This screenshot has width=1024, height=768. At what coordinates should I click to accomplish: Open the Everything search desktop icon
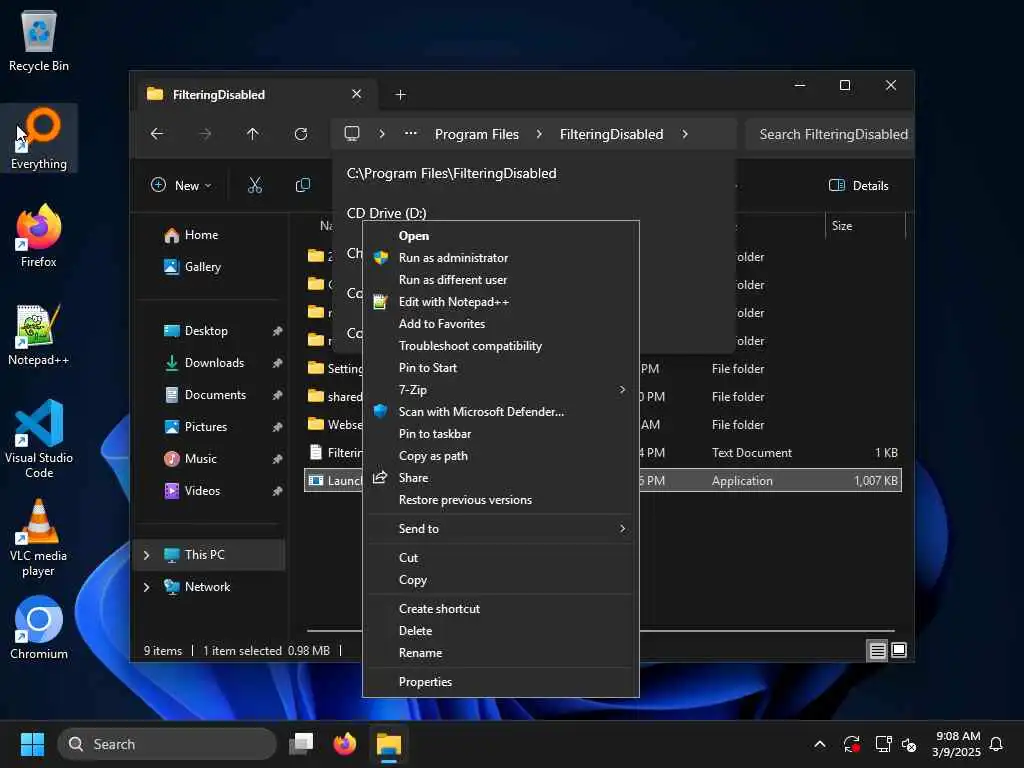pos(39,138)
